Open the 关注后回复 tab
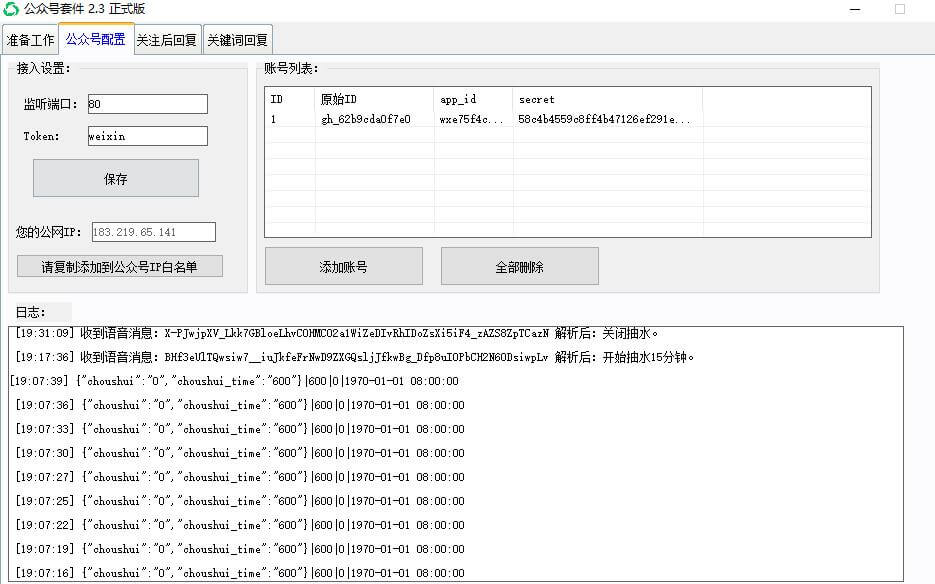This screenshot has width=935, height=584. tap(167, 40)
